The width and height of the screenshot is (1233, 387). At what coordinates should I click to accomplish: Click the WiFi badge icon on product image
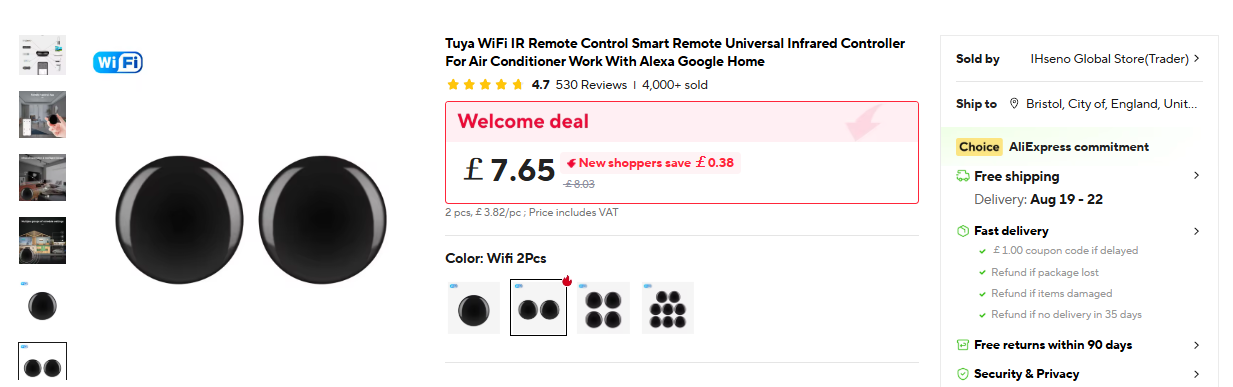[118, 63]
